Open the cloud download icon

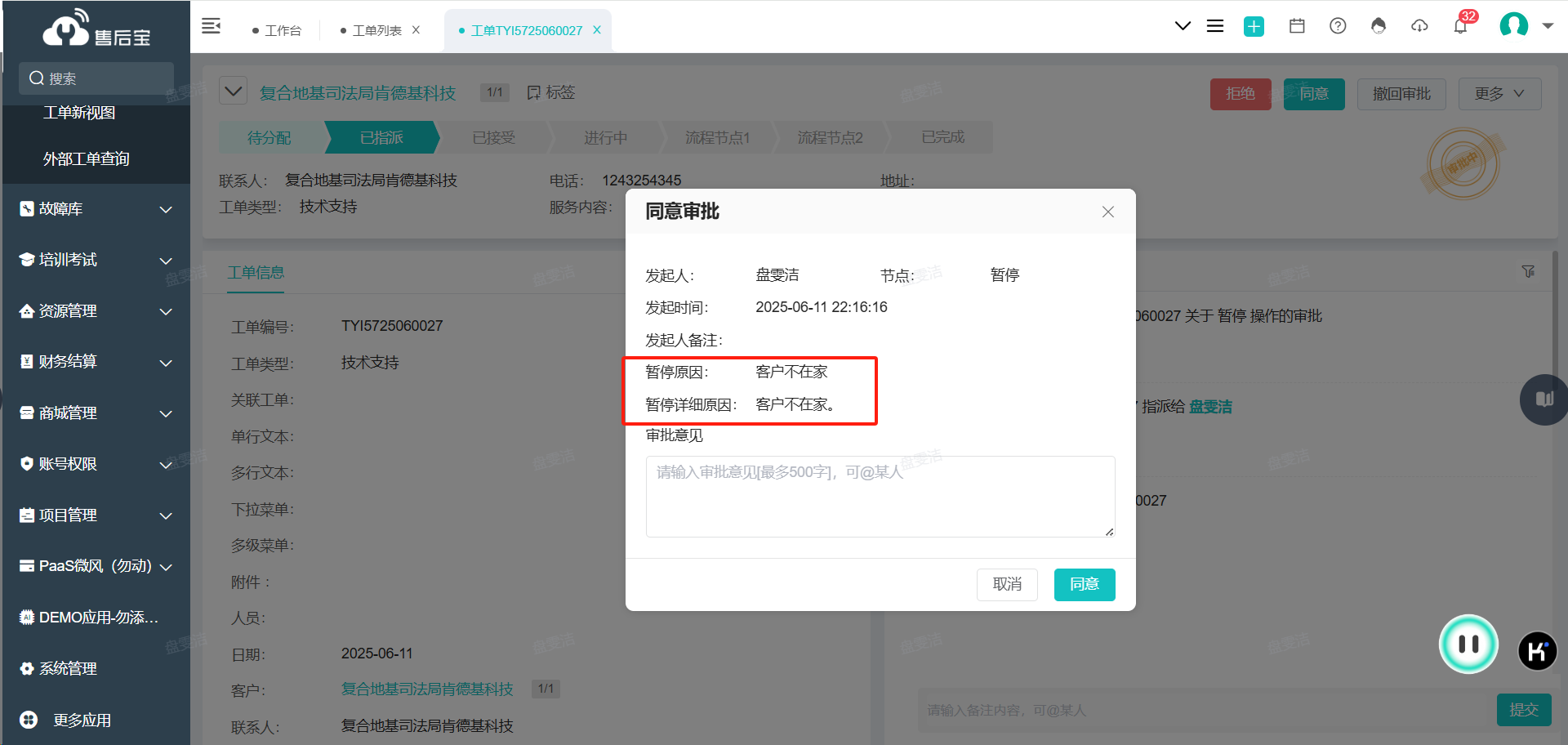click(1419, 26)
